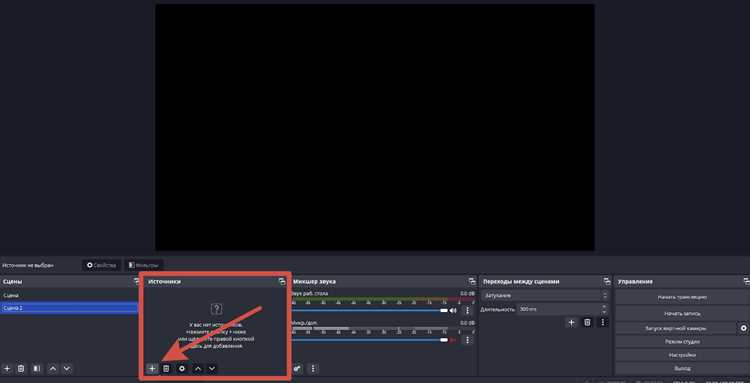Click the Микшер звука panel title
Image resolution: width=750 pixels, height=383 pixels.
314,282
